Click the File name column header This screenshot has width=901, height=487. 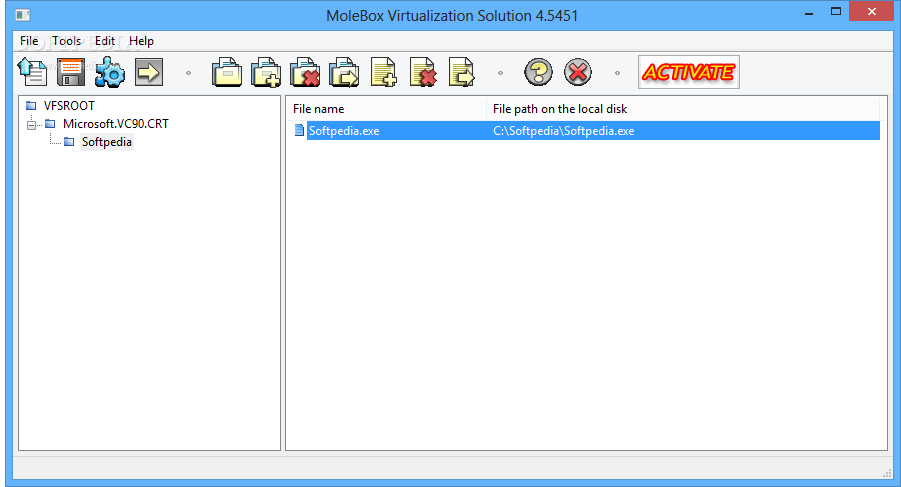386,109
